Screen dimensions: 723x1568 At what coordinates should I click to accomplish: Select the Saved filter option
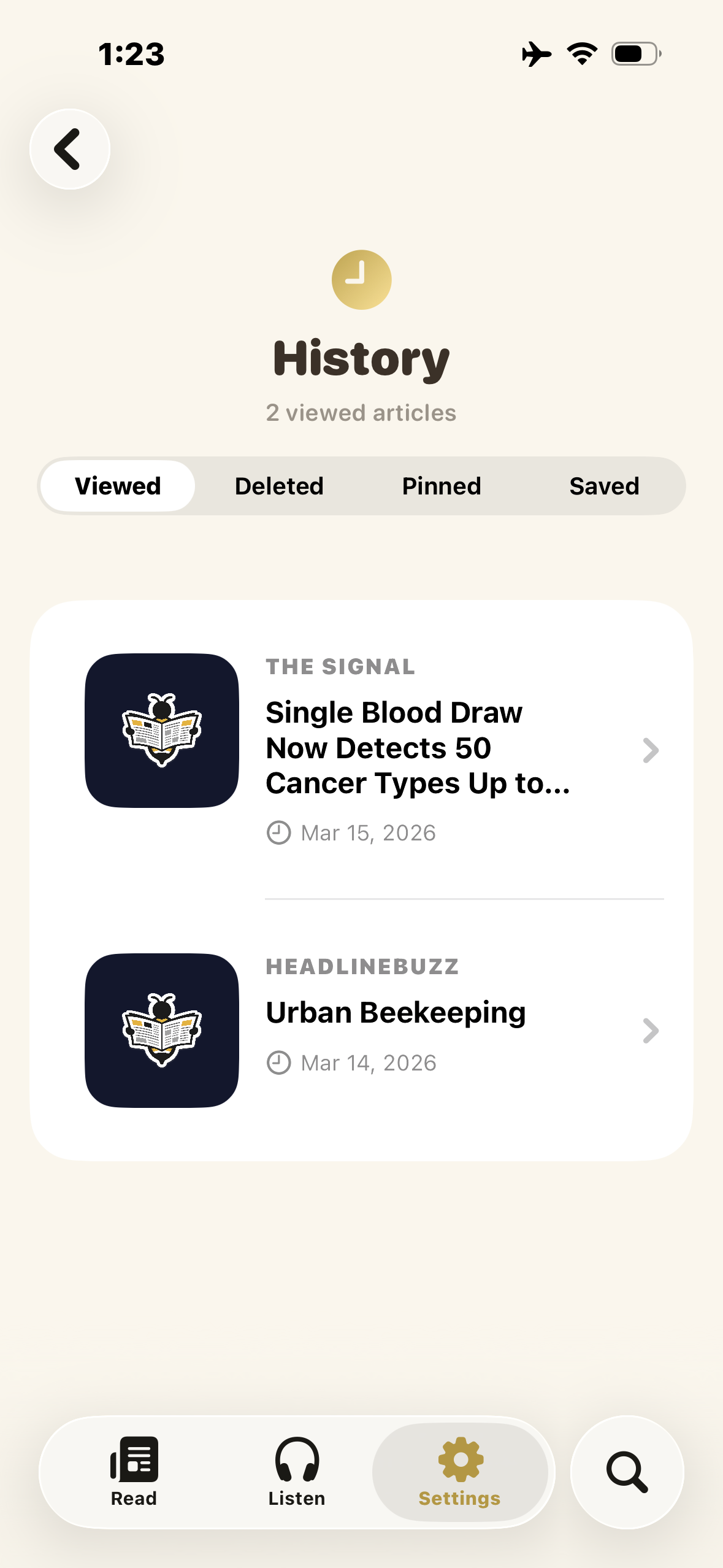(605, 485)
